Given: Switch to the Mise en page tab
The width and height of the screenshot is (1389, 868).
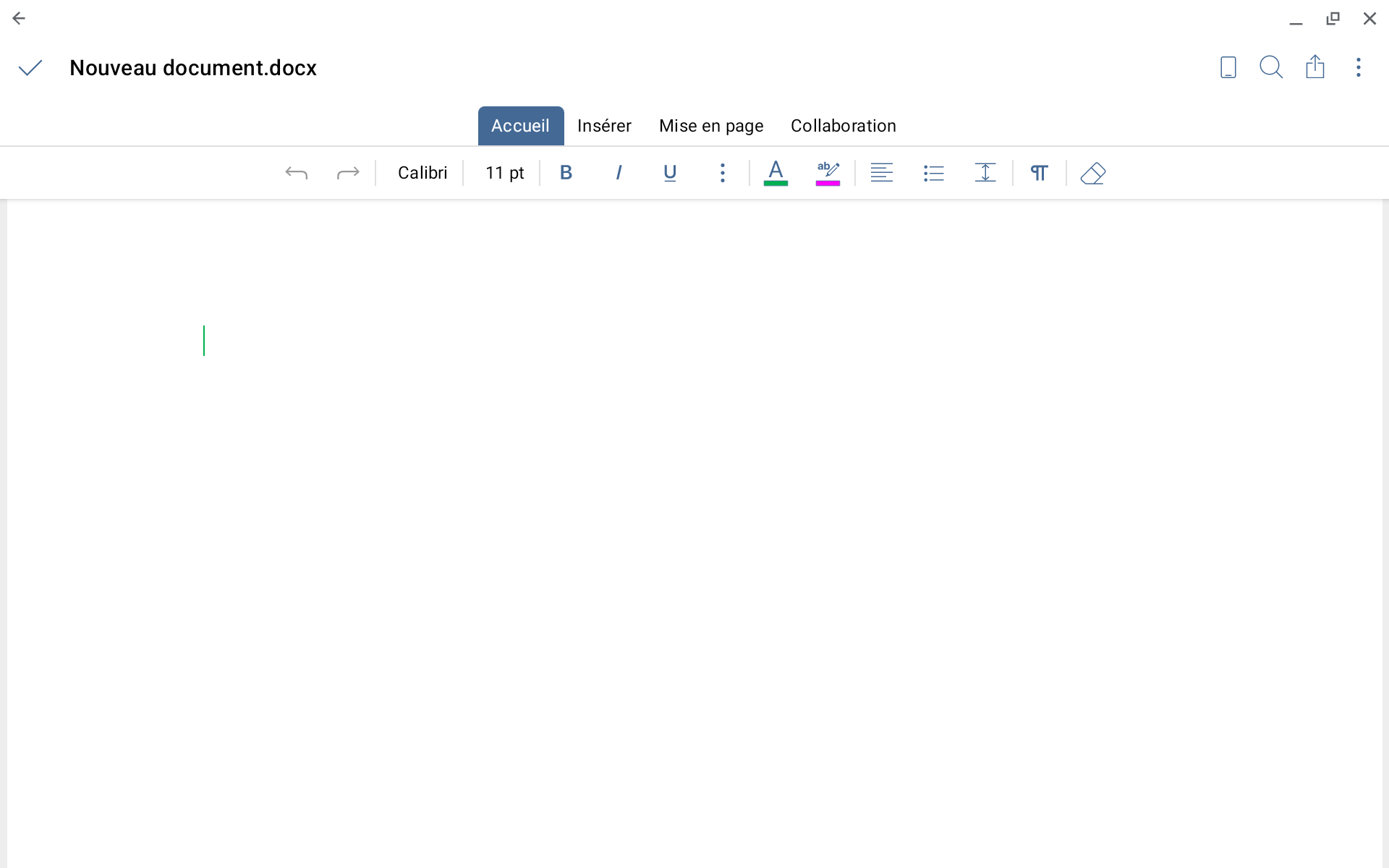Looking at the screenshot, I should tap(711, 126).
